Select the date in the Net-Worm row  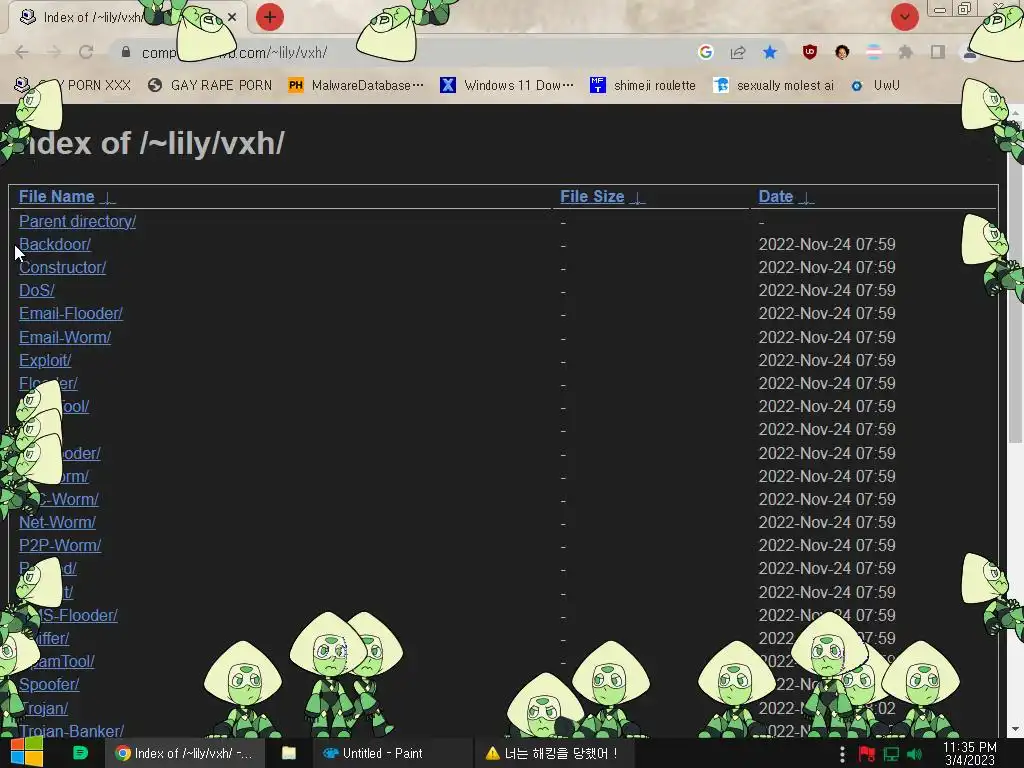(827, 522)
